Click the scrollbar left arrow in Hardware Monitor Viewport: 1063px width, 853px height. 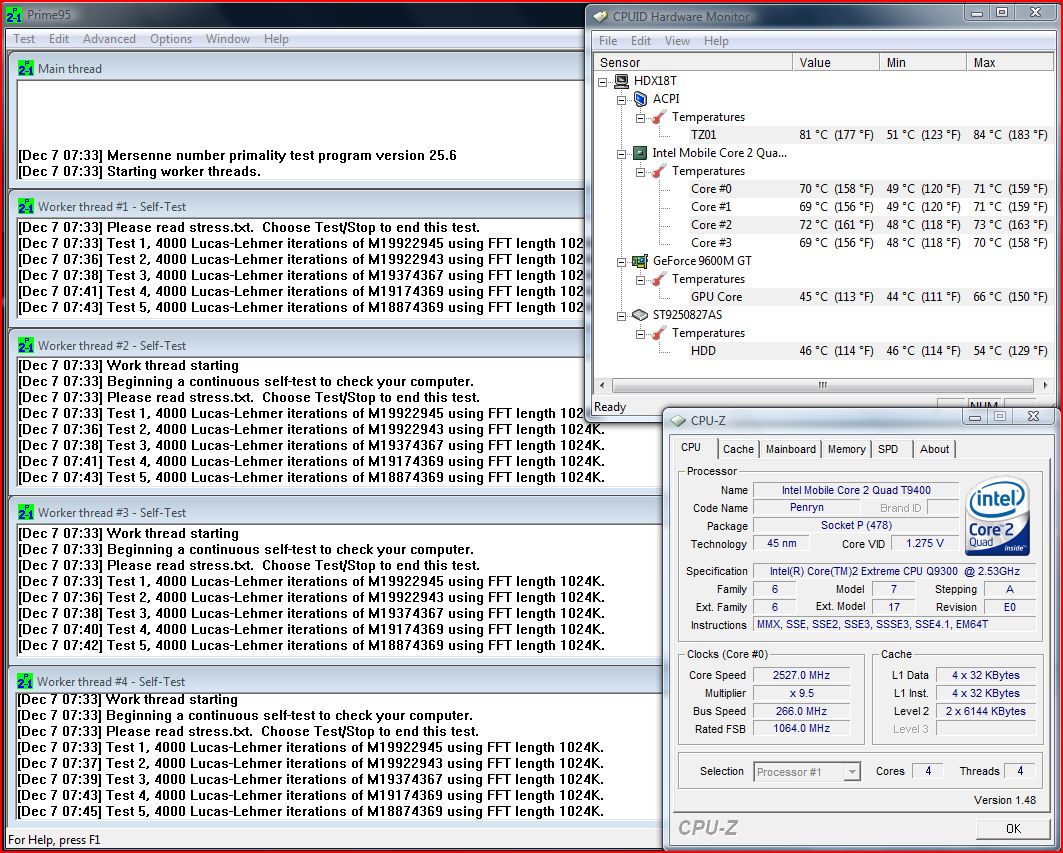(602, 385)
